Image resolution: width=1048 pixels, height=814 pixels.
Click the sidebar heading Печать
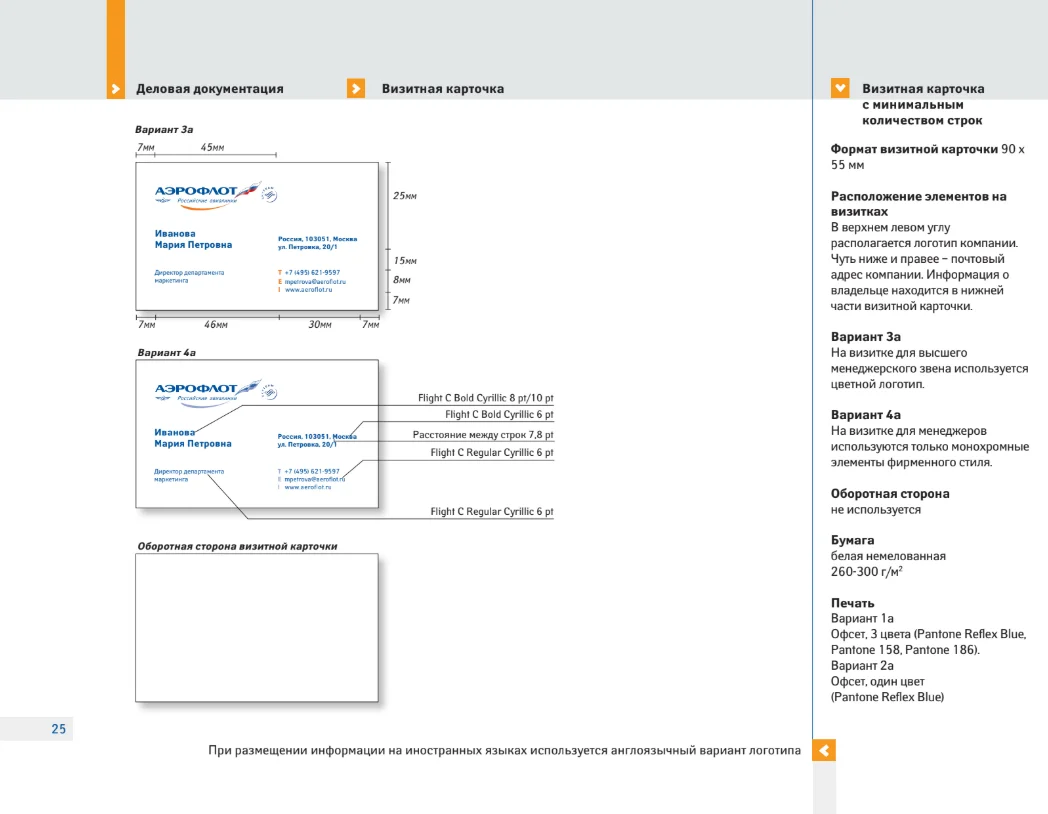point(852,603)
